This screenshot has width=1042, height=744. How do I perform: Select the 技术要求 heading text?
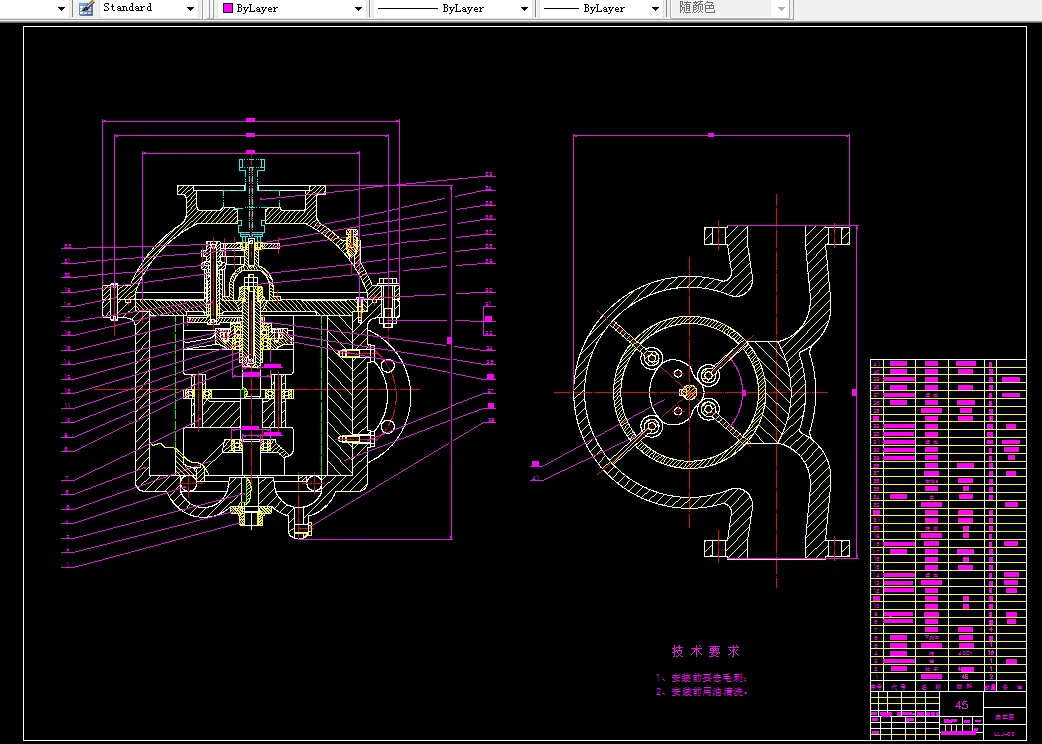tap(706, 652)
